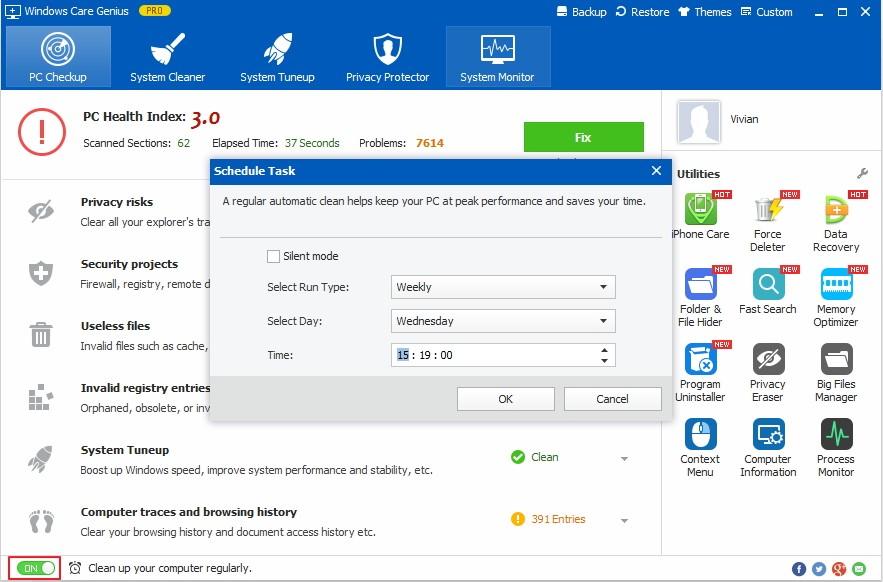Viewport: 883px width, 582px height.
Task: Open the Privacy Eraser utility
Action: click(768, 372)
